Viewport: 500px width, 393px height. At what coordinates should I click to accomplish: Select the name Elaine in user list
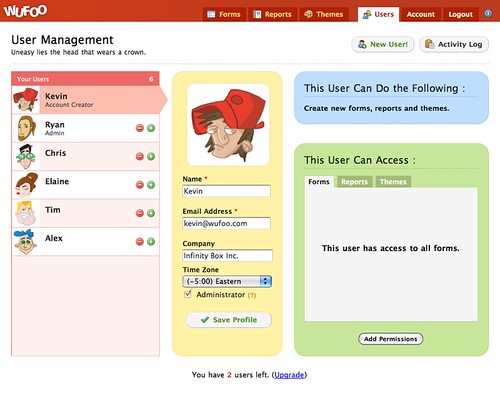point(57,181)
